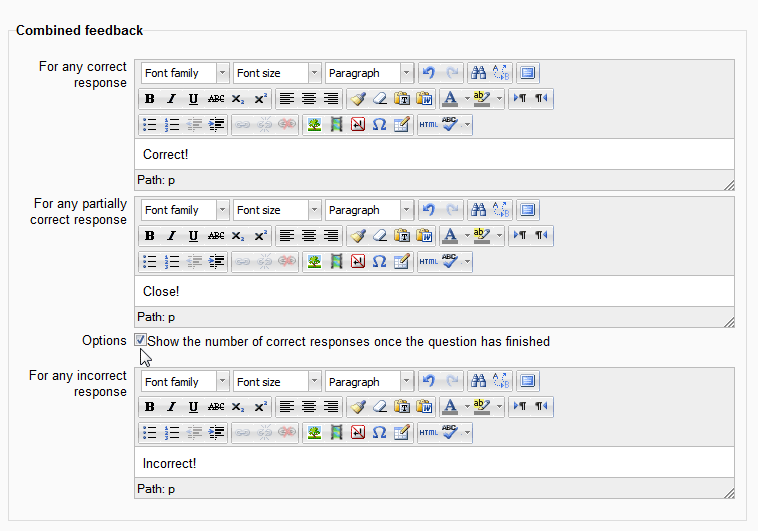758x531 pixels.
Task: Open Paragraph format dropdown in incorrect response editor
Action: click(369, 382)
